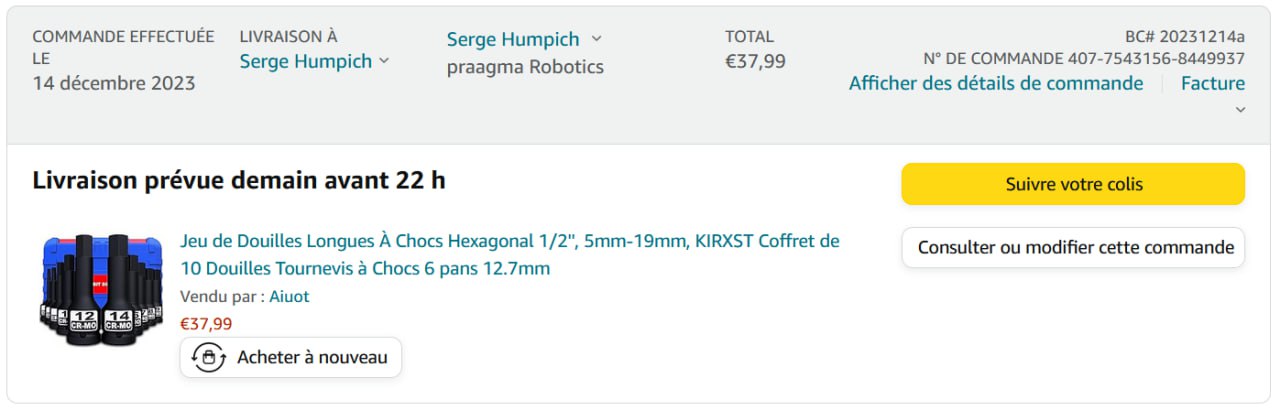Image resolution: width=1280 pixels, height=410 pixels.
Task: Click Serge Humpich name under Livraison à
Action: (x=305, y=61)
